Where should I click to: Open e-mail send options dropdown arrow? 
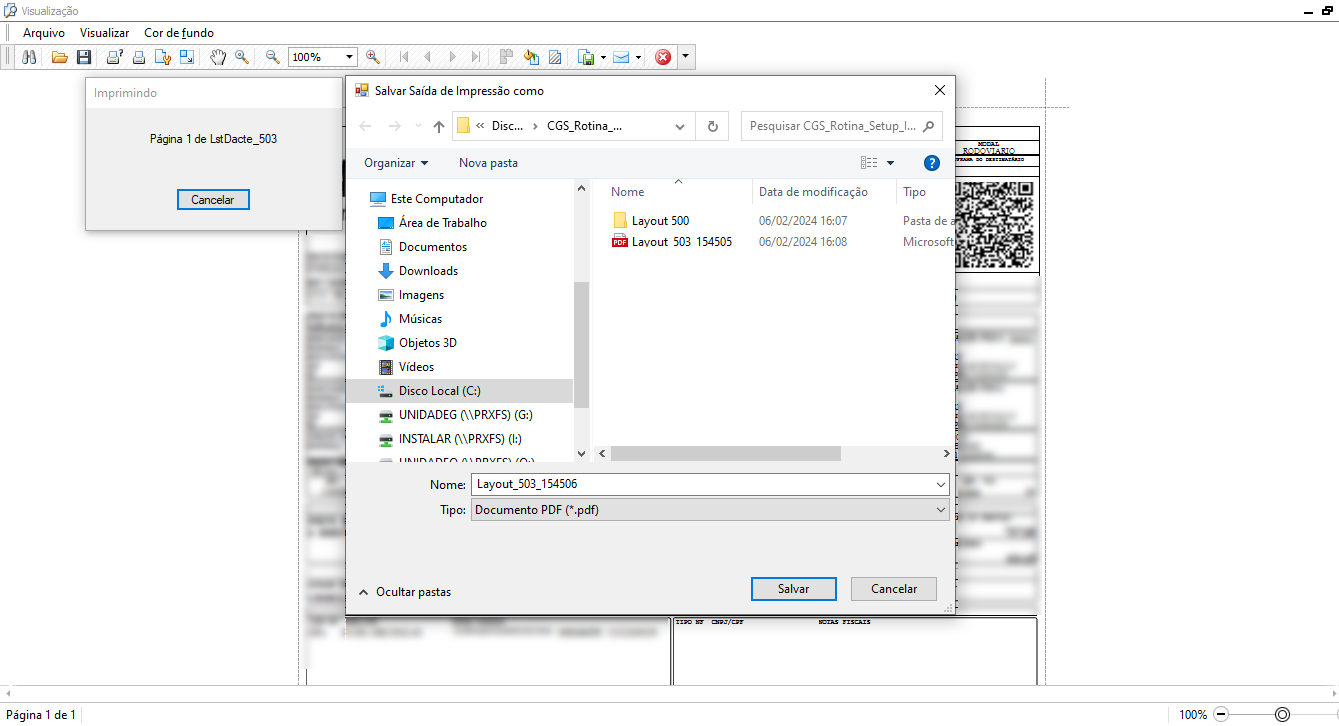(638, 57)
